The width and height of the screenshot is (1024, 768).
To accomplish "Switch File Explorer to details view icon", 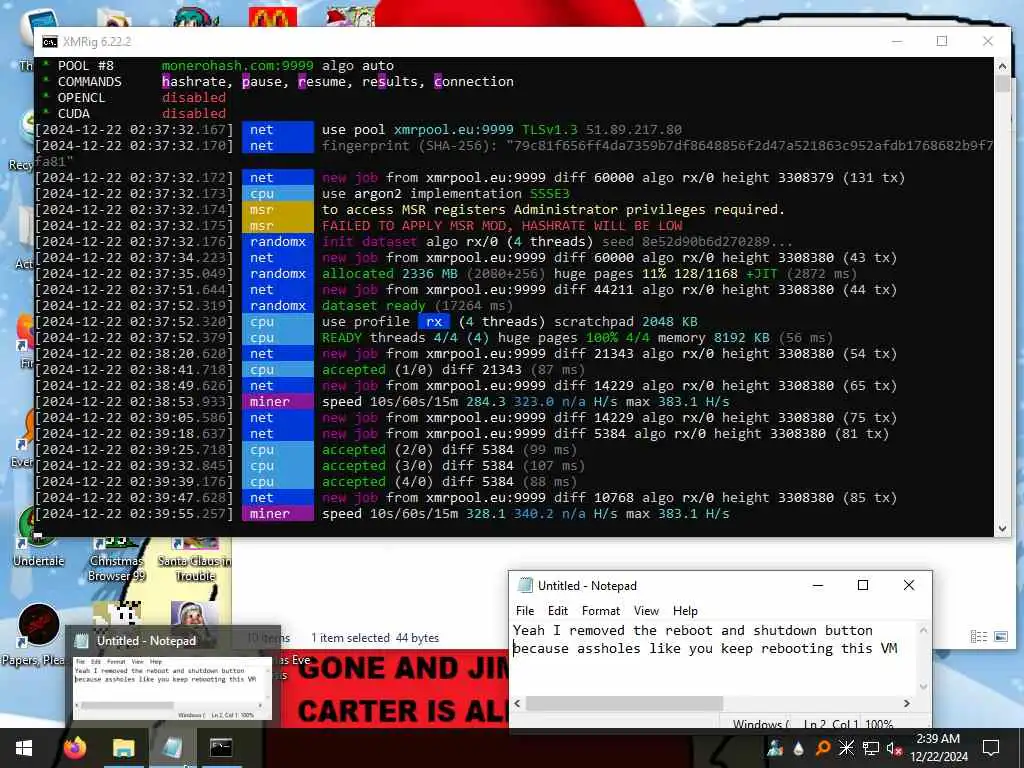I will (x=978, y=636).
